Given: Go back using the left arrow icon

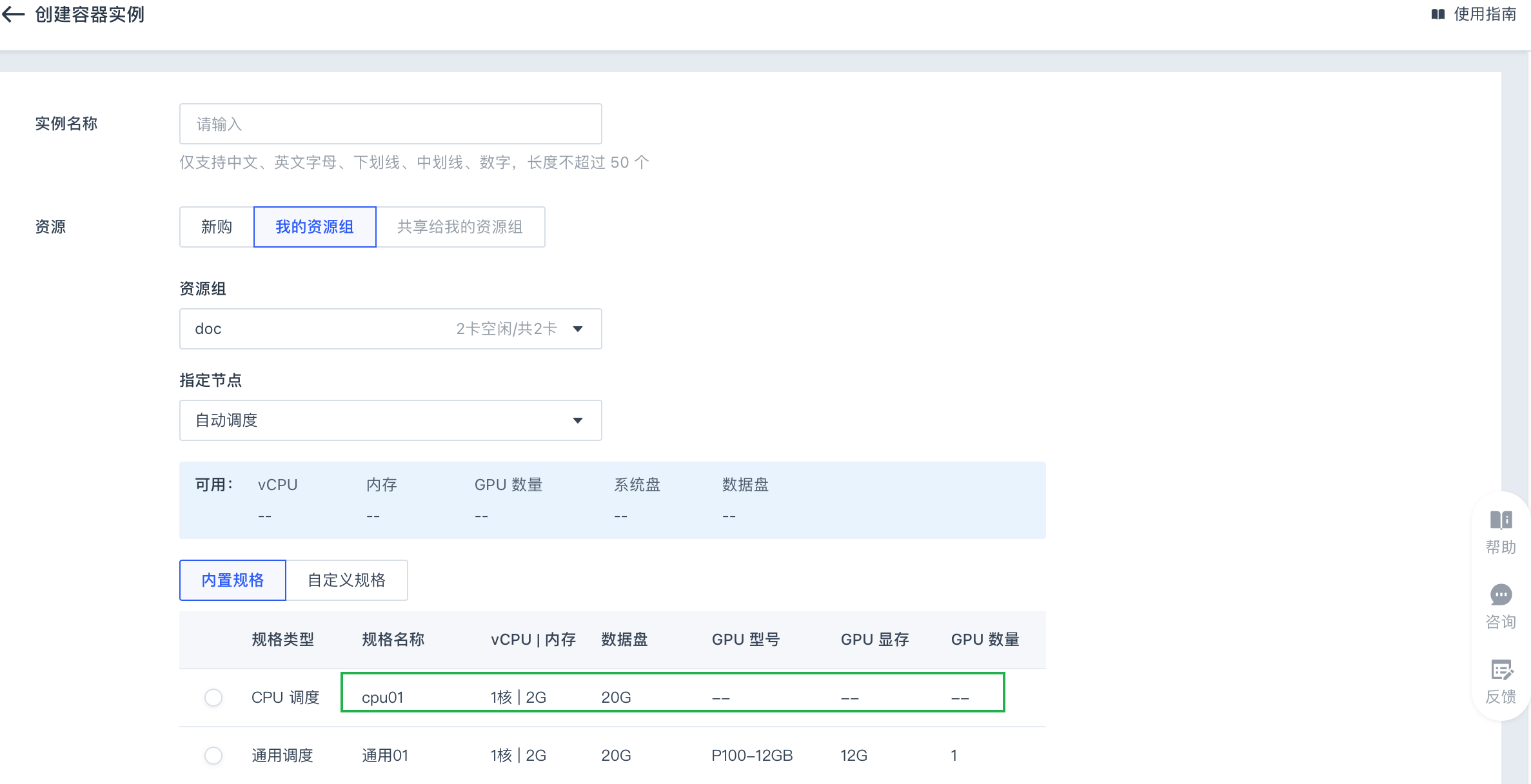Looking at the screenshot, I should (x=13, y=14).
